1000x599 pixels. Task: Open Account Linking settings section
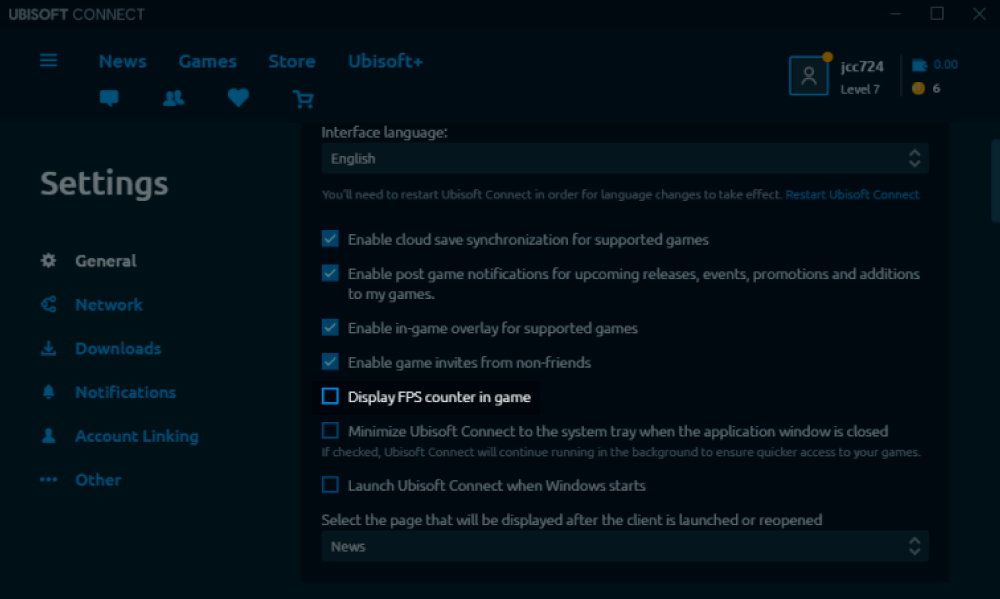(136, 436)
